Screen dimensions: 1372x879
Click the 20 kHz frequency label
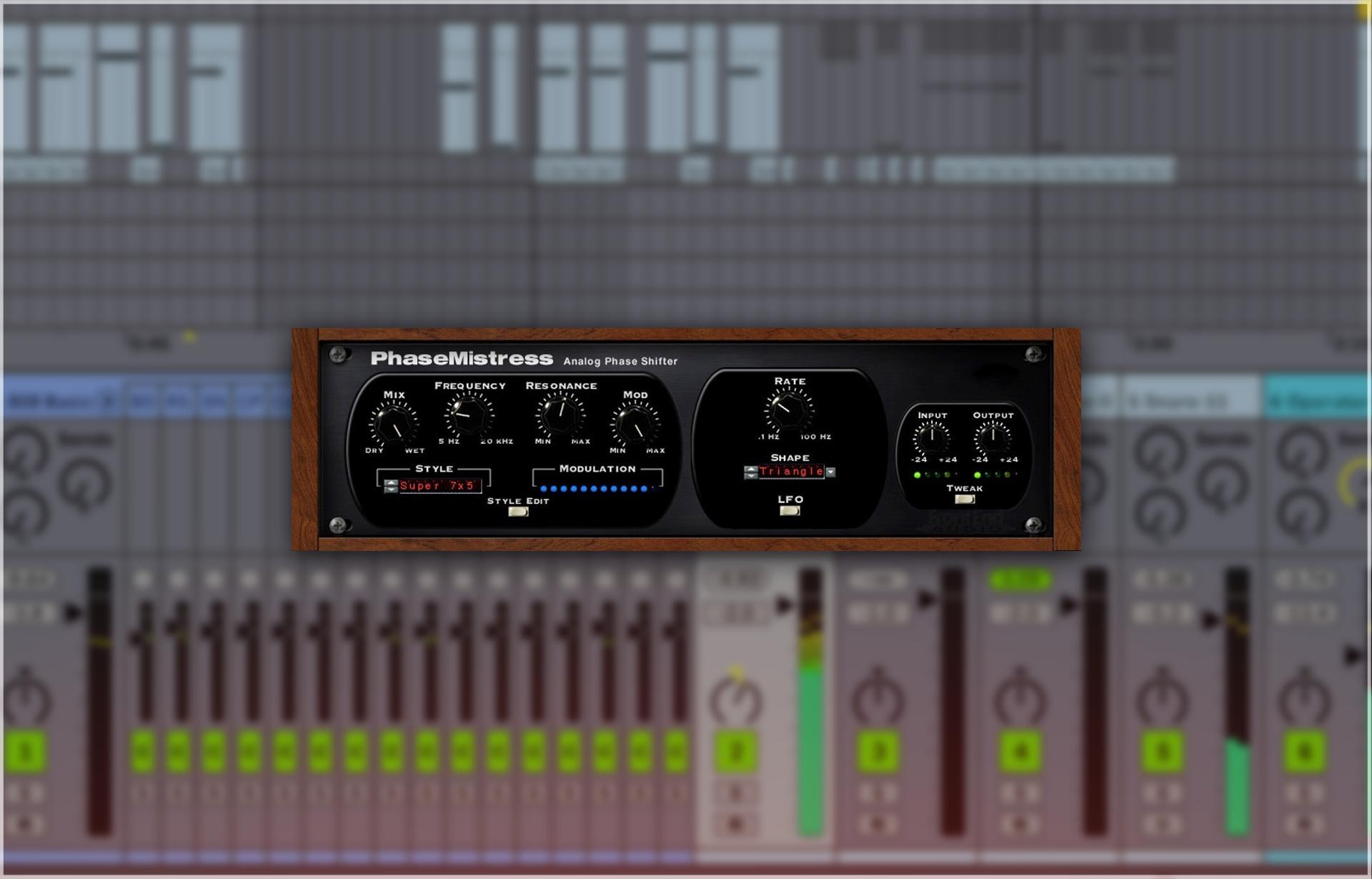497,441
